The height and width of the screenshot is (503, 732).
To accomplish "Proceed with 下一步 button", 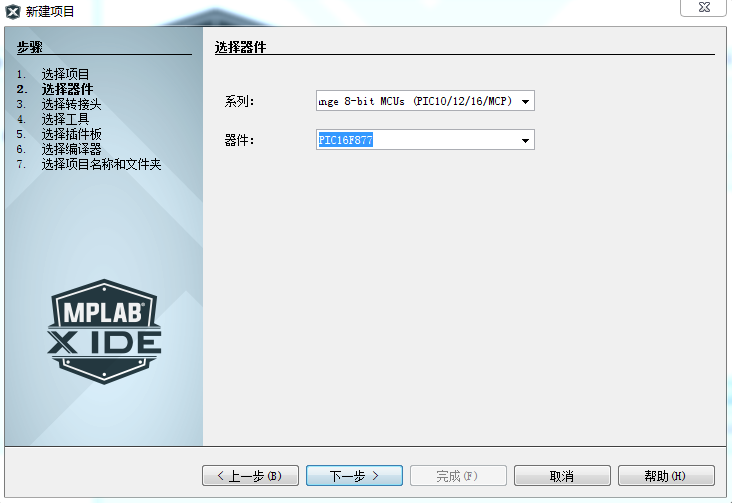I will click(x=354, y=475).
